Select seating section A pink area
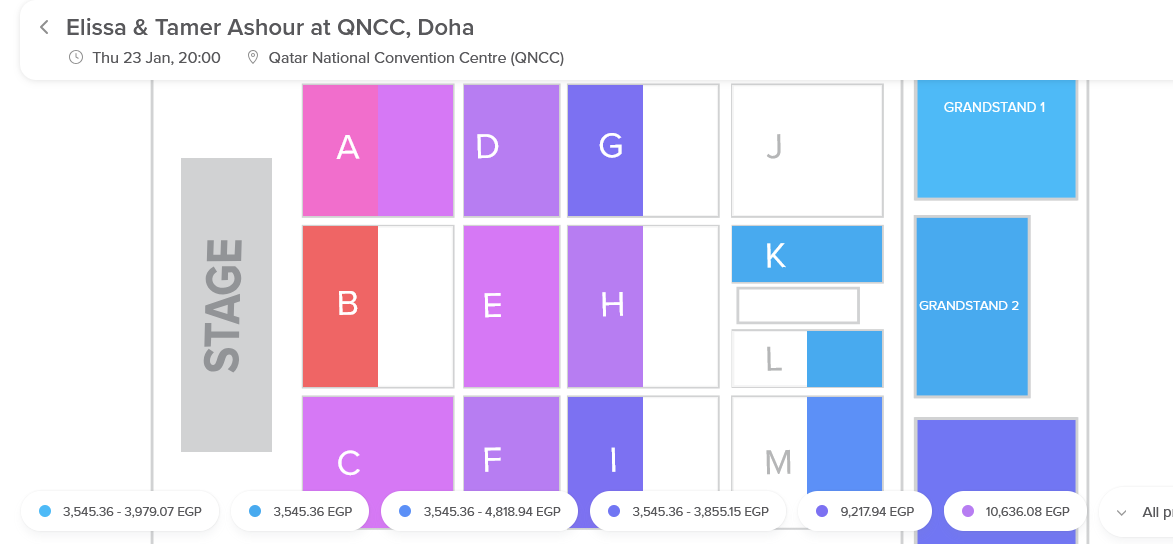1173x544 pixels. click(x=340, y=150)
